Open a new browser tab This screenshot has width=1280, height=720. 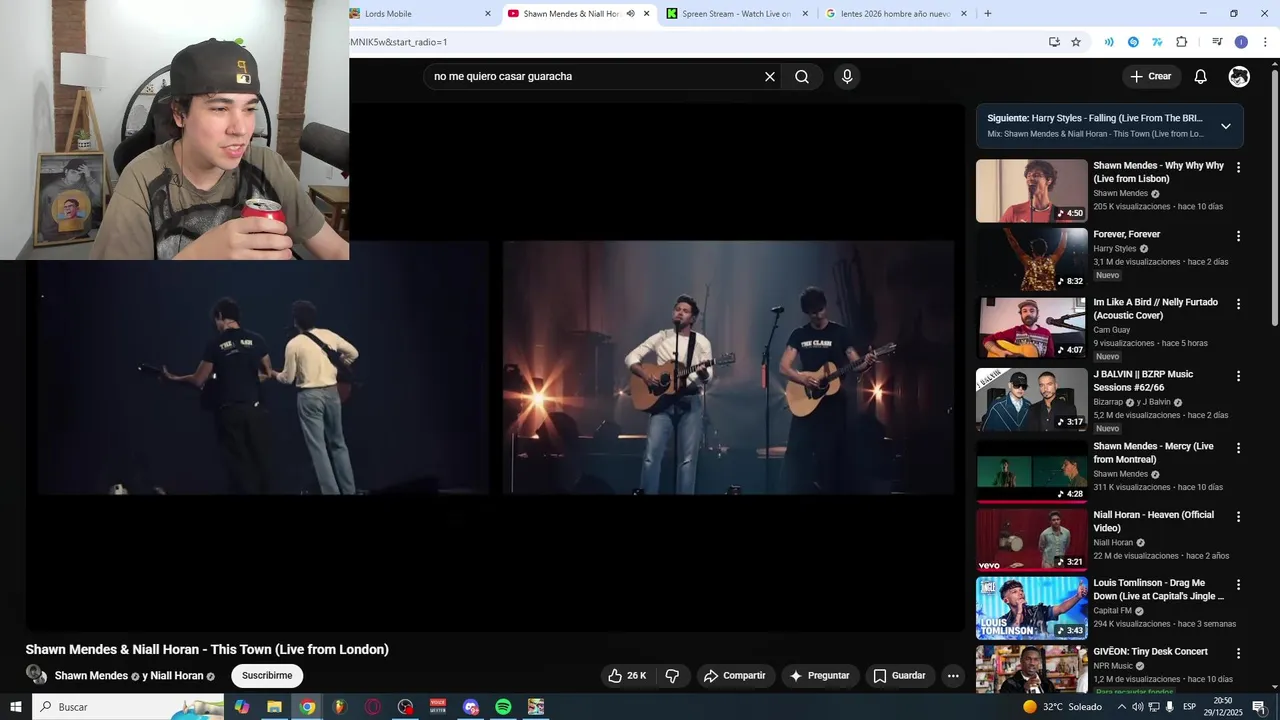point(988,14)
